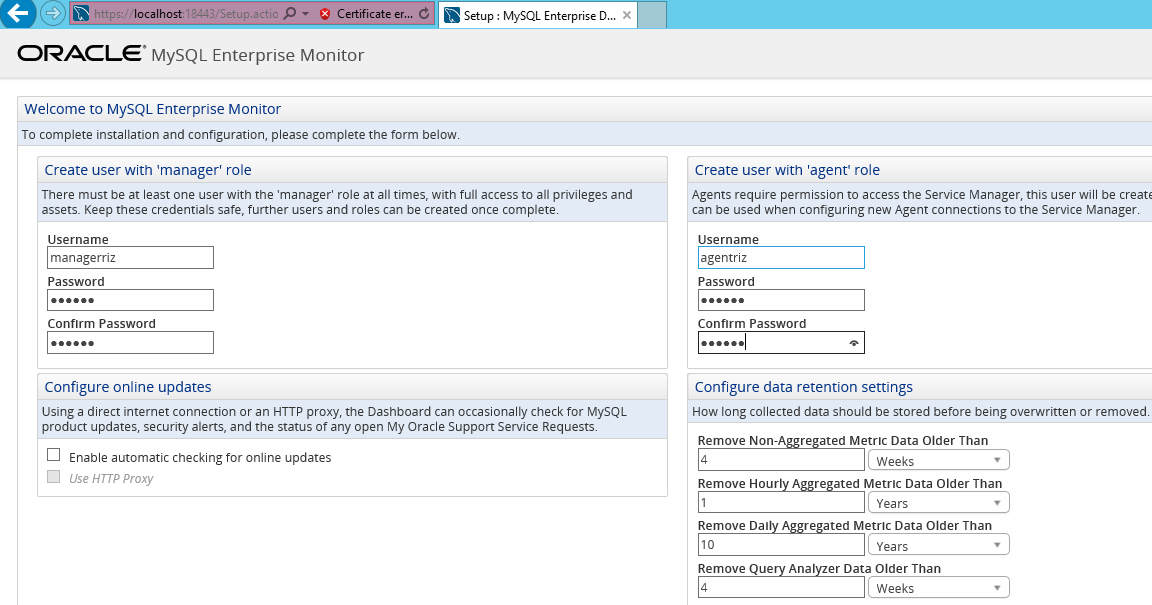The width and height of the screenshot is (1152, 605).
Task: Click 'Remove Non-Aggregated Metric Data Older Than' label
Action: 843,440
